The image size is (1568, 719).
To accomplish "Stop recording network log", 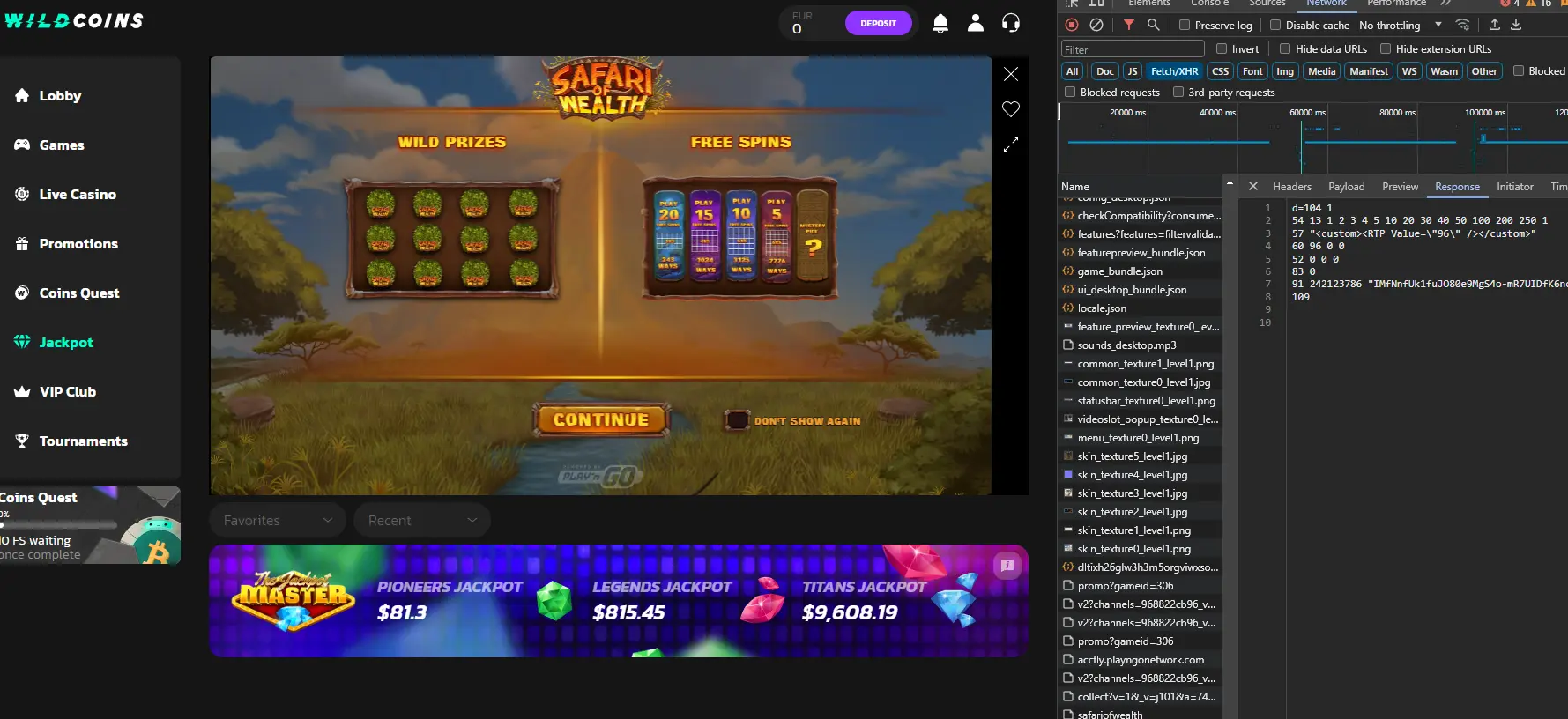I will click(1072, 25).
